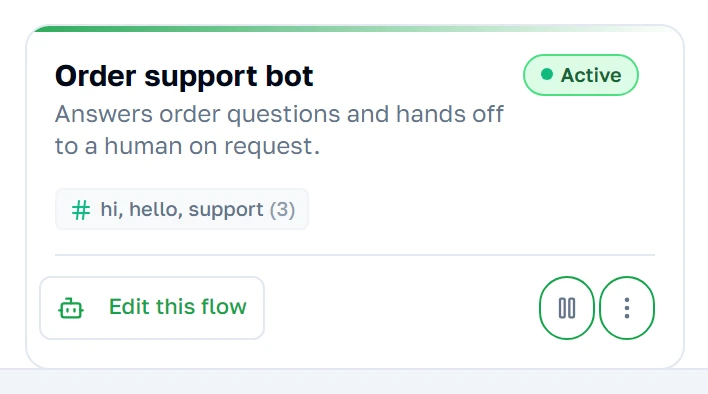Screen dimensions: 708x394
Task: Open the flow editor via Edit this flow
Action: tap(152, 308)
